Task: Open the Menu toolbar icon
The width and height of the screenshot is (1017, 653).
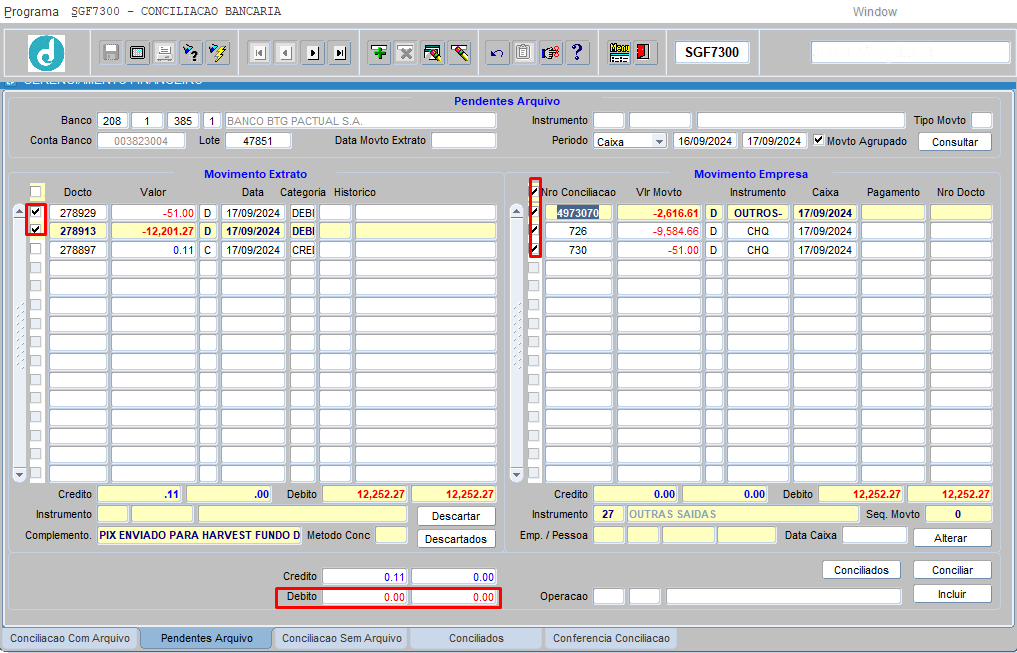Action: point(619,53)
